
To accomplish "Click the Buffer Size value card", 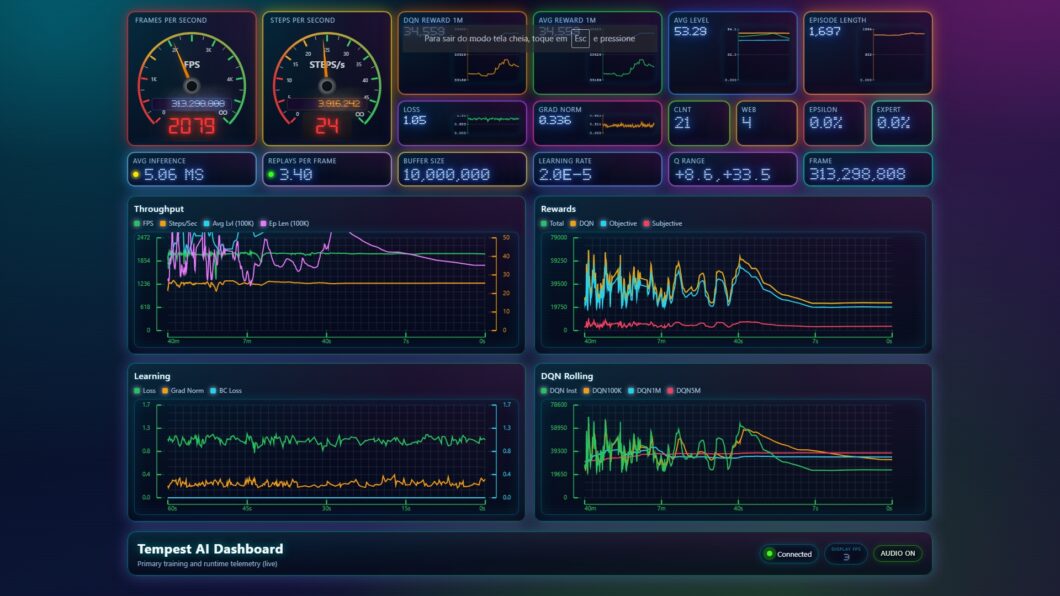I will point(462,169).
